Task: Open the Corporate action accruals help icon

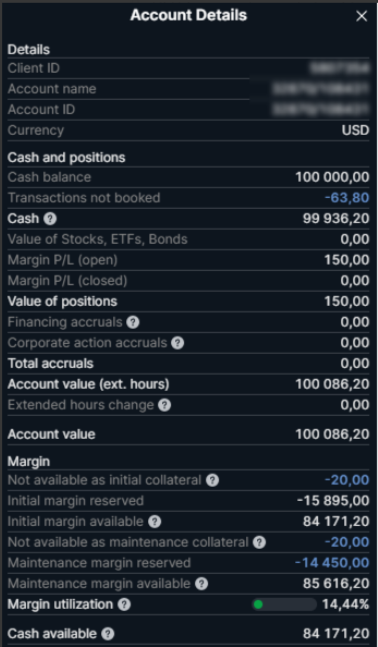Action: pos(177,343)
